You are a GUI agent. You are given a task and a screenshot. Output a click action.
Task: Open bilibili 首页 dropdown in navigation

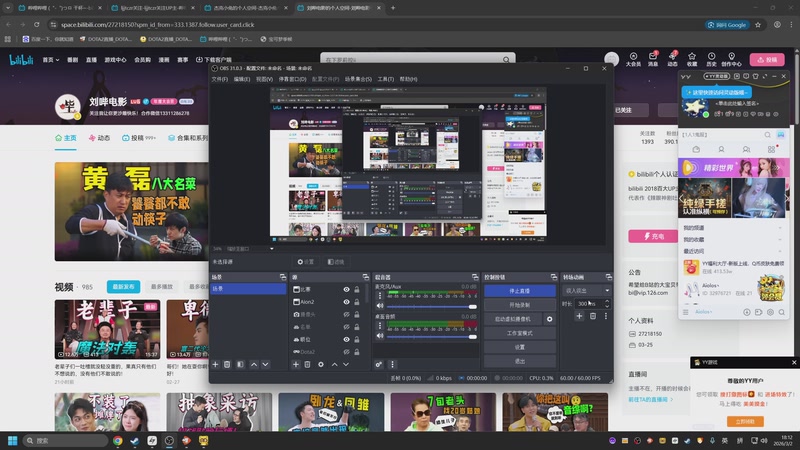point(51,60)
